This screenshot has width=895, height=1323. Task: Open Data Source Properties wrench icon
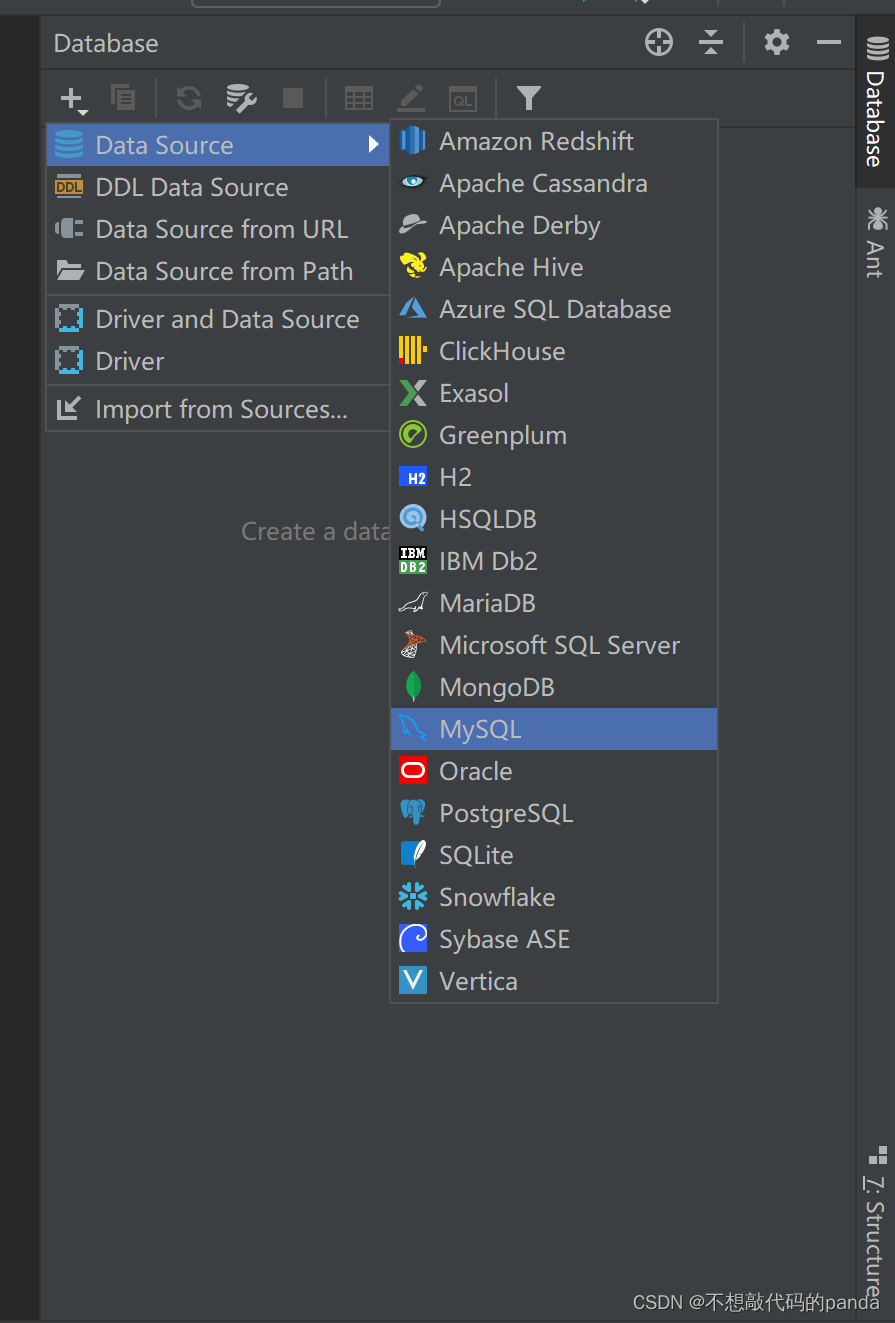241,97
